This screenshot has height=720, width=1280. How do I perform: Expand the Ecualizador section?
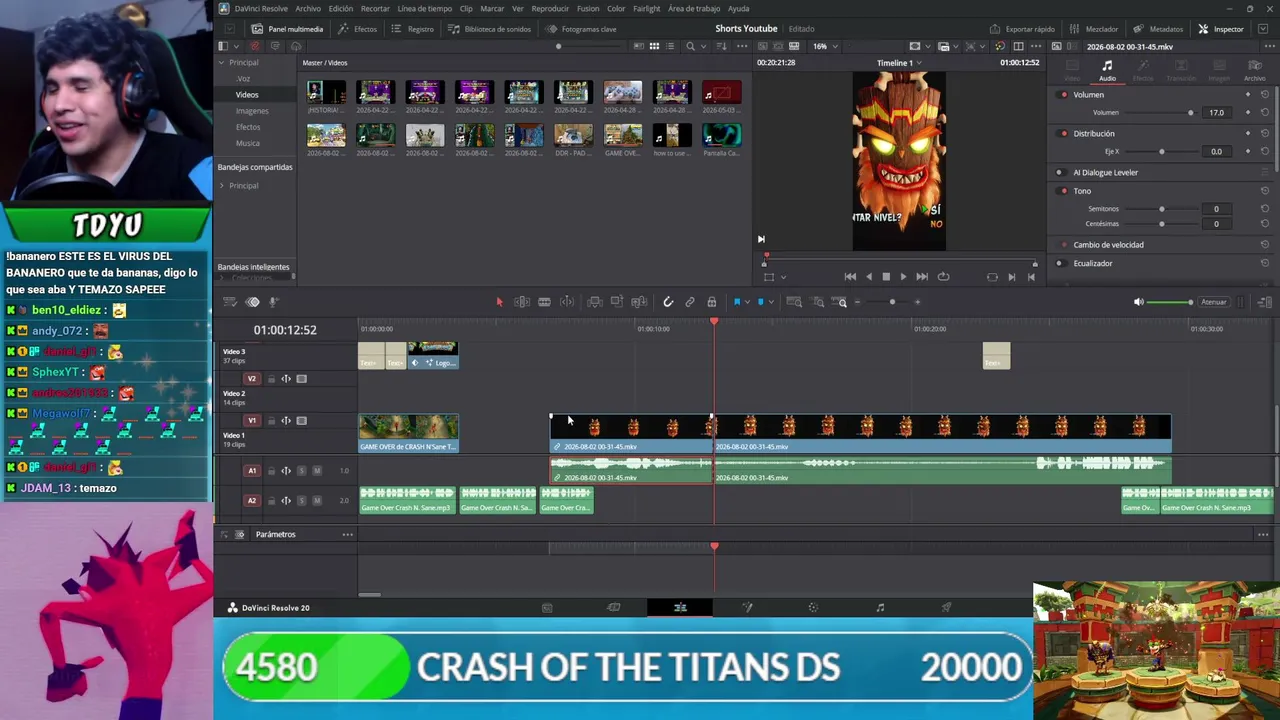(1093, 264)
